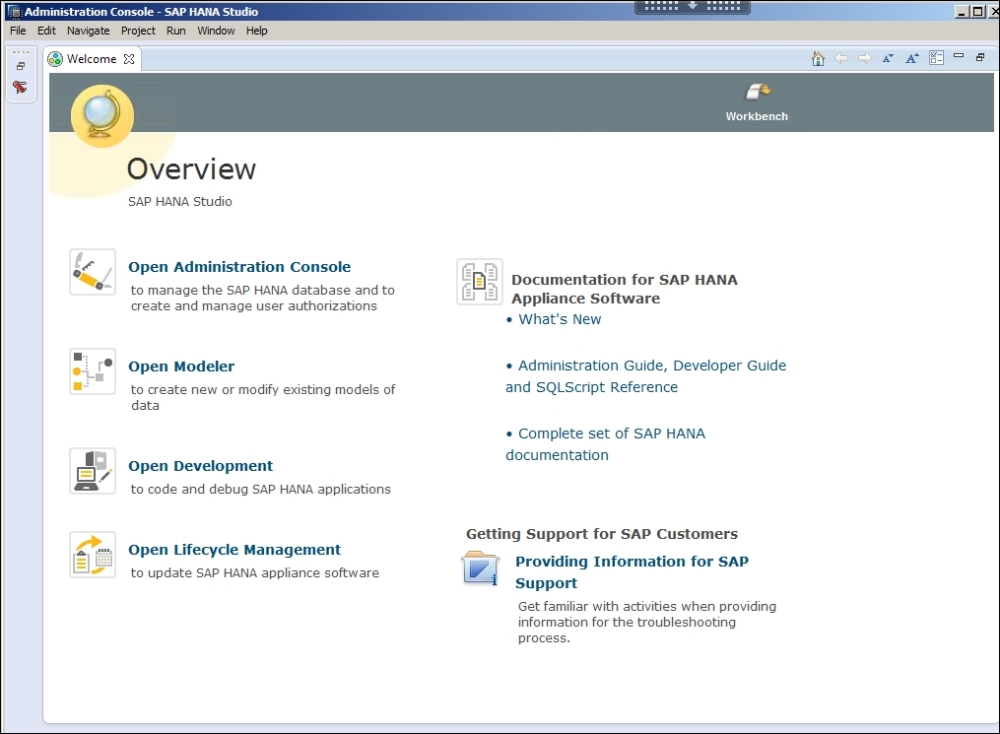Click the Getting Support for SAP Customers heading
Screen dimensions: 1000x734
601,534
